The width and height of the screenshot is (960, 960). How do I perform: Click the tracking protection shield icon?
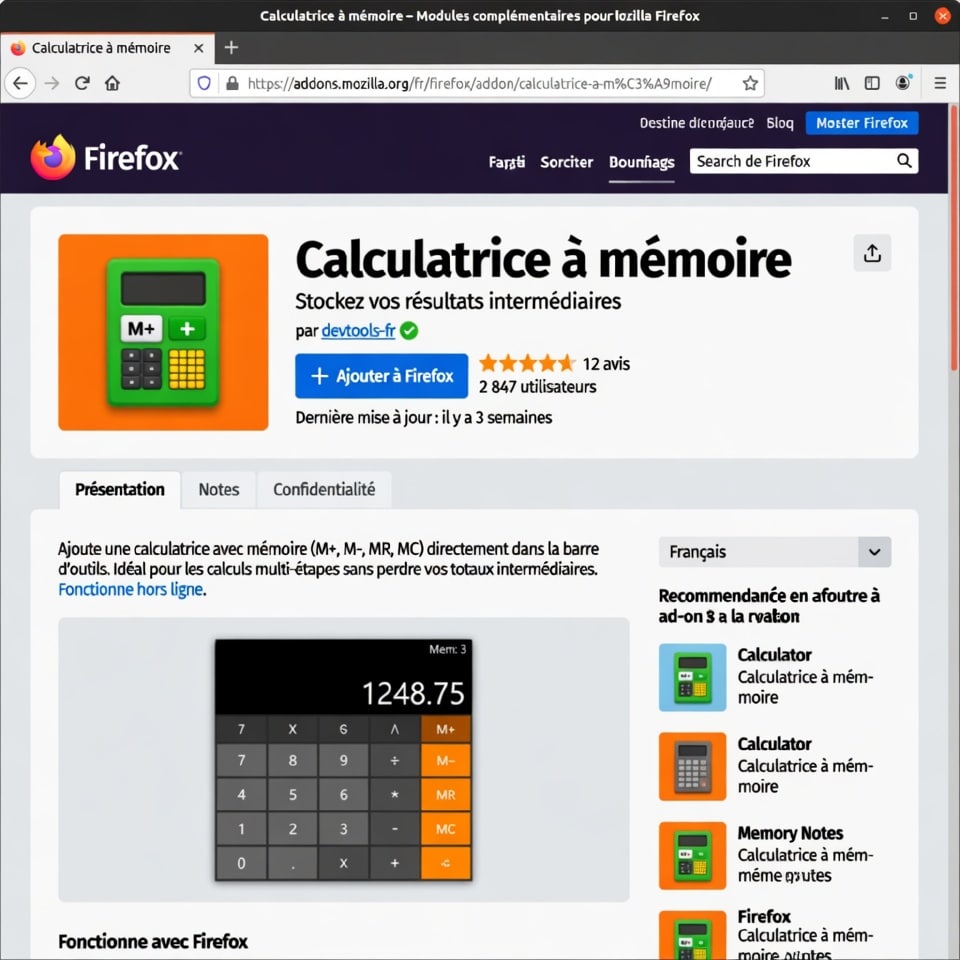[204, 83]
